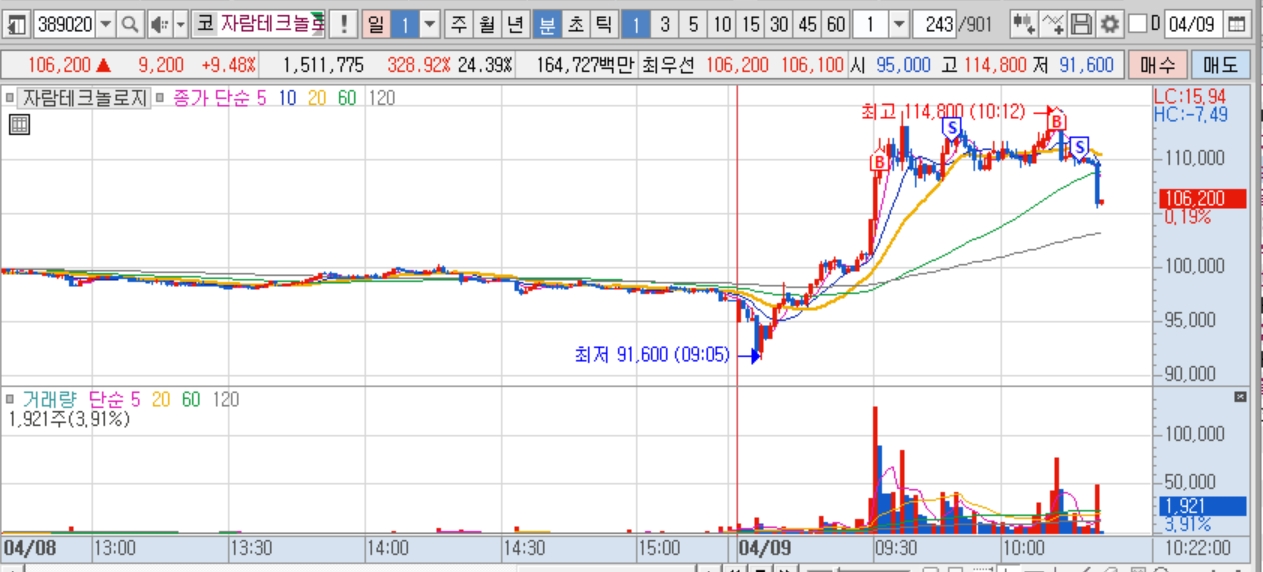Expand the dropdown arrow beside the speaker icon

pyautogui.click(x=180, y=23)
